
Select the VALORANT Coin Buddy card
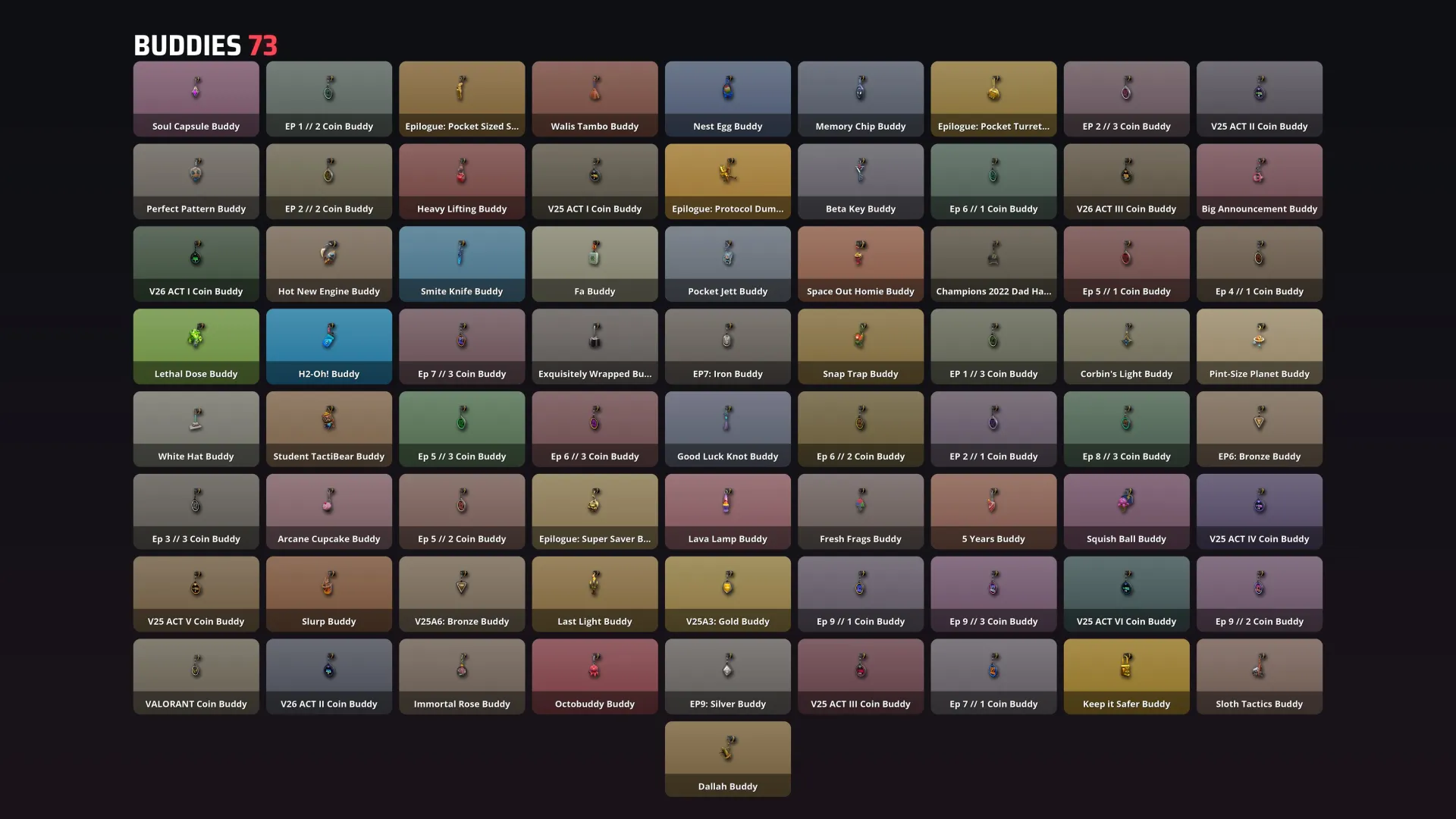tap(196, 676)
